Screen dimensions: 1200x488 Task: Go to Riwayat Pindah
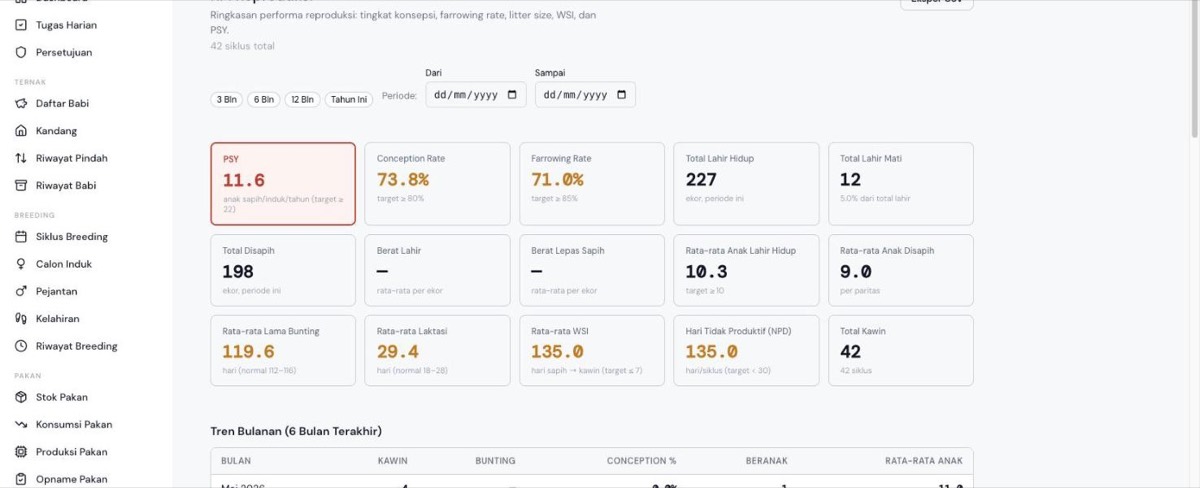tap(72, 158)
